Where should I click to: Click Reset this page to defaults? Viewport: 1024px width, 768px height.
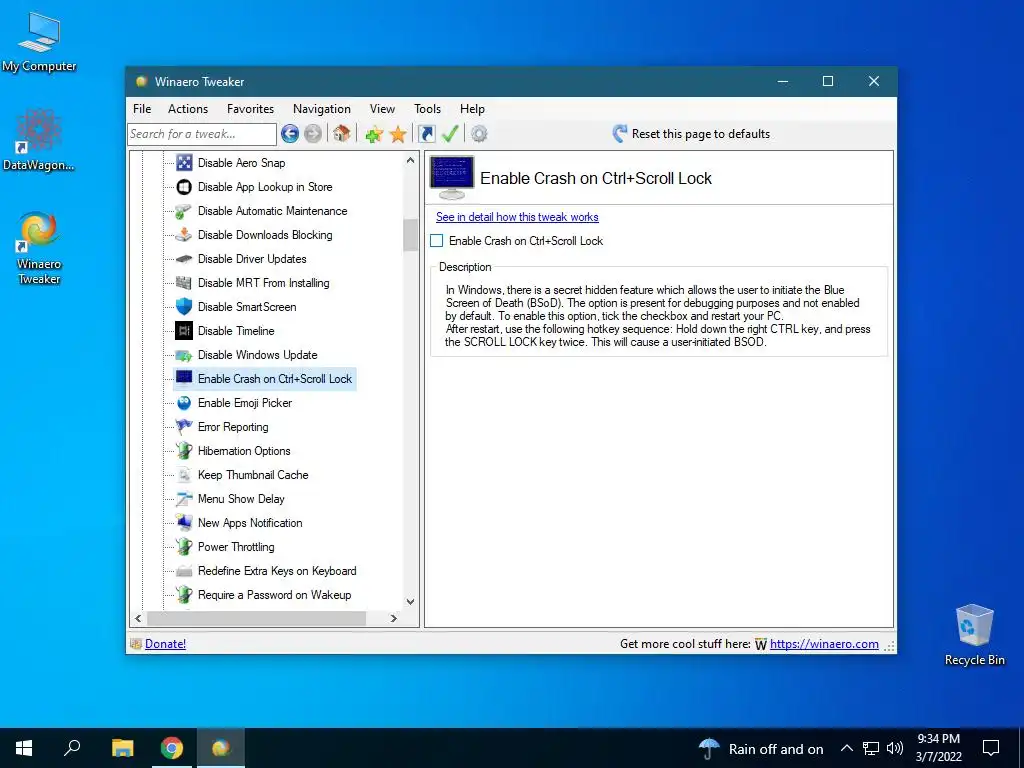691,134
